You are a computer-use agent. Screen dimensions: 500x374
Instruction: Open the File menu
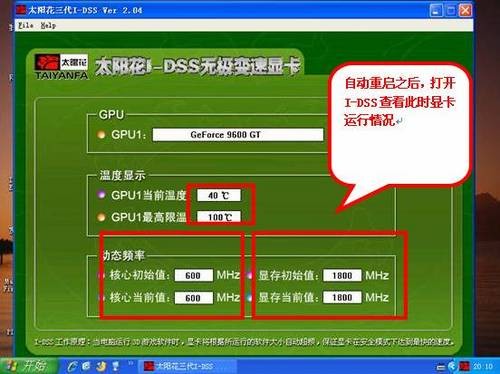point(26,25)
